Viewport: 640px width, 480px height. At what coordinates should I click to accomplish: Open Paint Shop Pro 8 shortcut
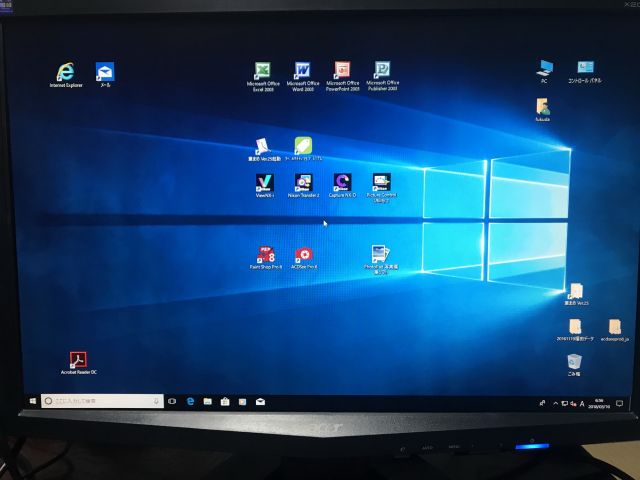(267, 255)
